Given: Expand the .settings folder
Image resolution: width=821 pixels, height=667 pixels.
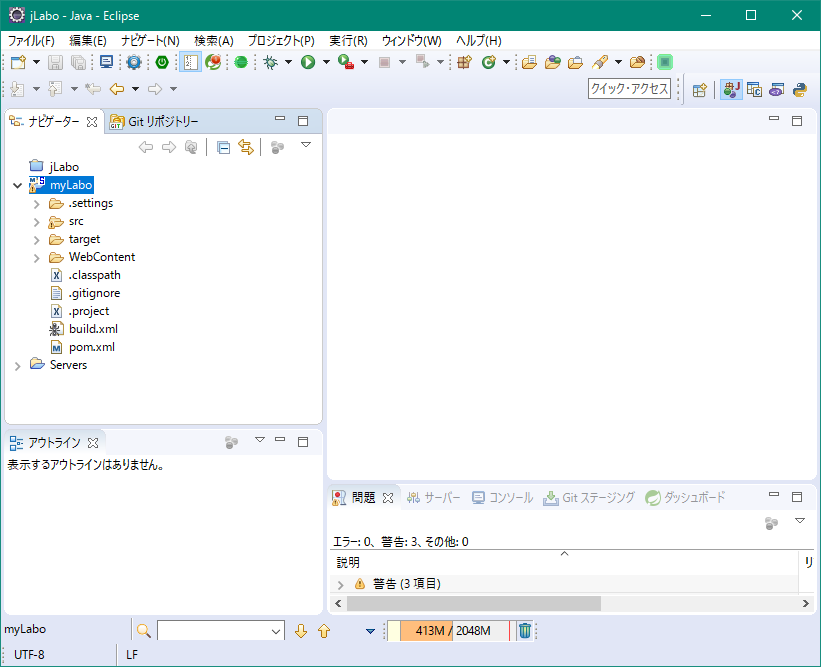Looking at the screenshot, I should click(x=36, y=204).
